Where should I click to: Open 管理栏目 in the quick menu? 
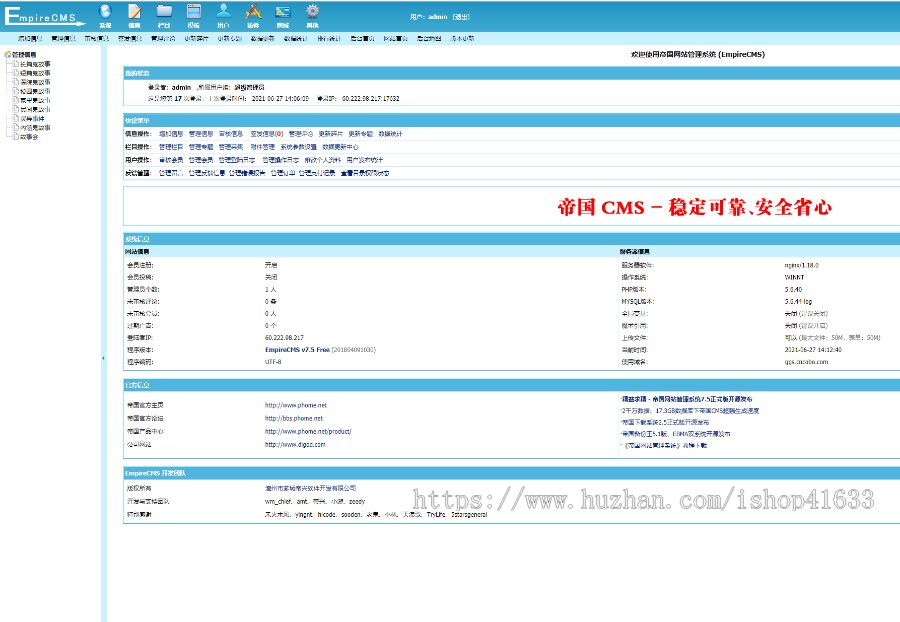click(171, 147)
